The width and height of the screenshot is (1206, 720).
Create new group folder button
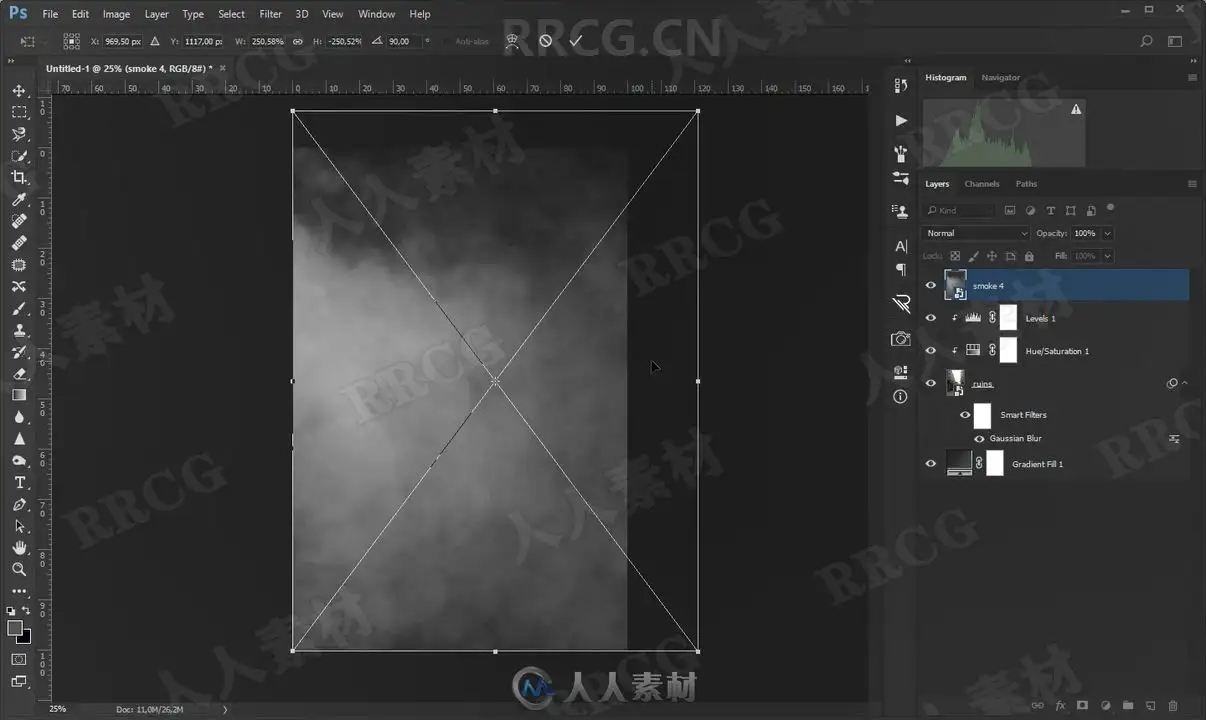[x=1128, y=706]
